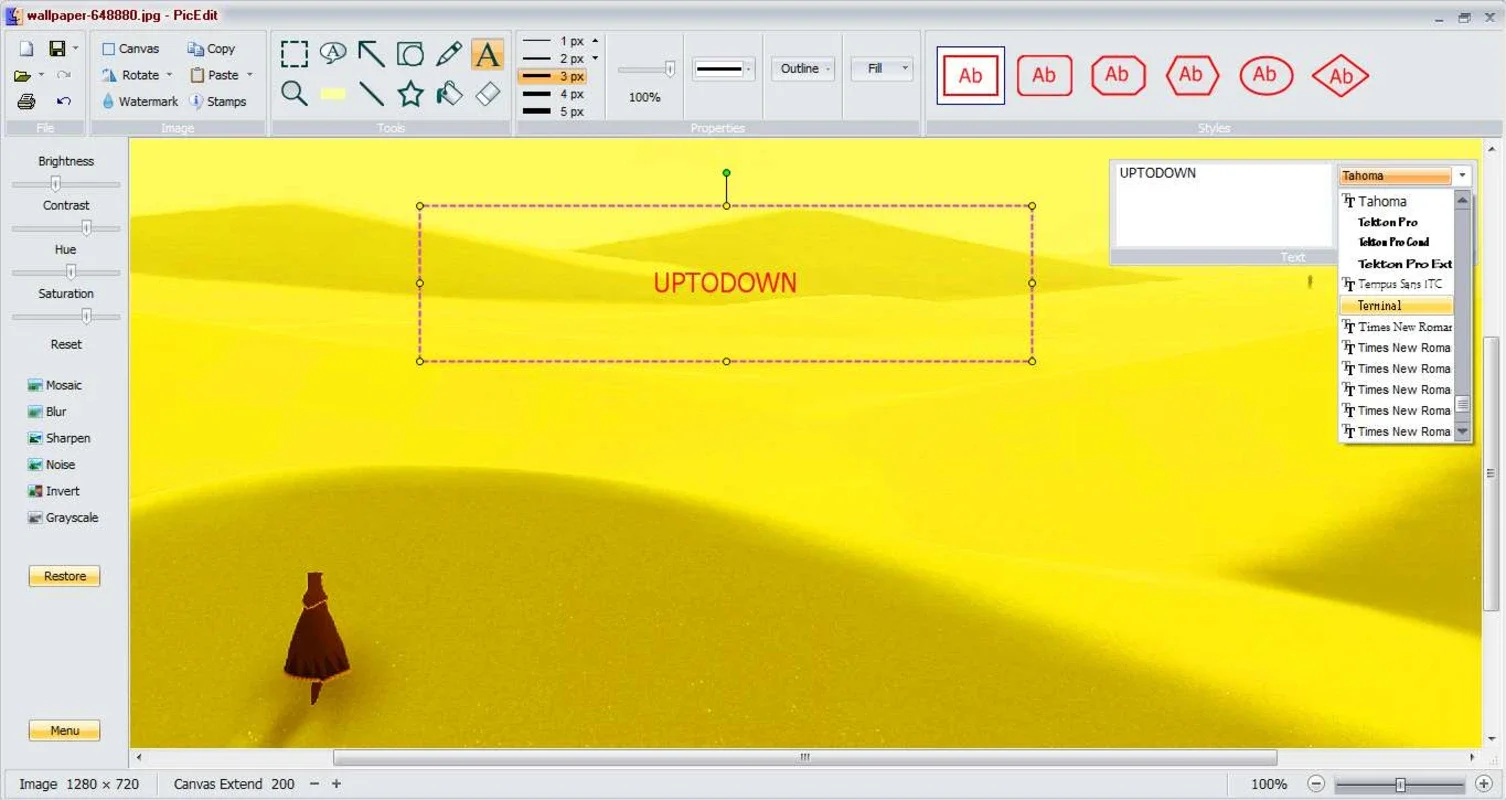Apply the square-corner rectangle Ab style

pos(970,75)
